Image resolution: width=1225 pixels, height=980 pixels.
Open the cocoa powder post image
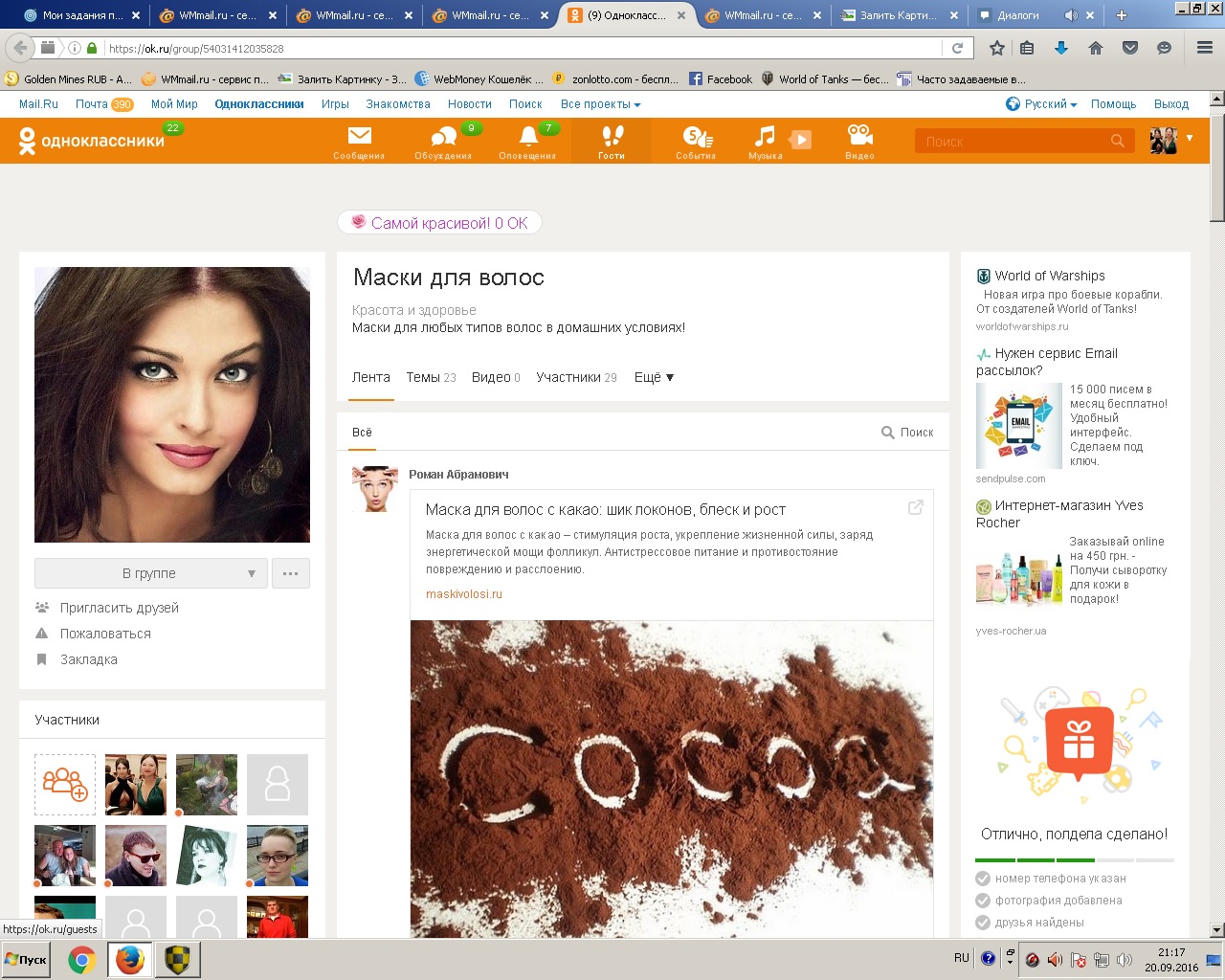coord(672,779)
